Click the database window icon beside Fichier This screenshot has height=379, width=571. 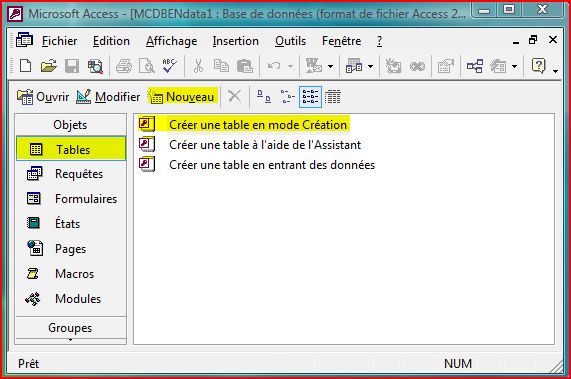click(x=24, y=40)
